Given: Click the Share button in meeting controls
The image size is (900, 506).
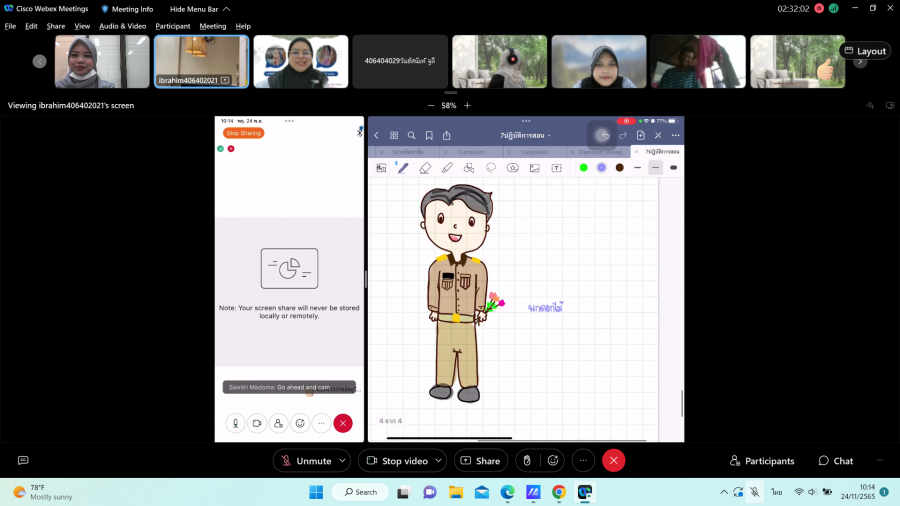Looking at the screenshot, I should coord(480,461).
